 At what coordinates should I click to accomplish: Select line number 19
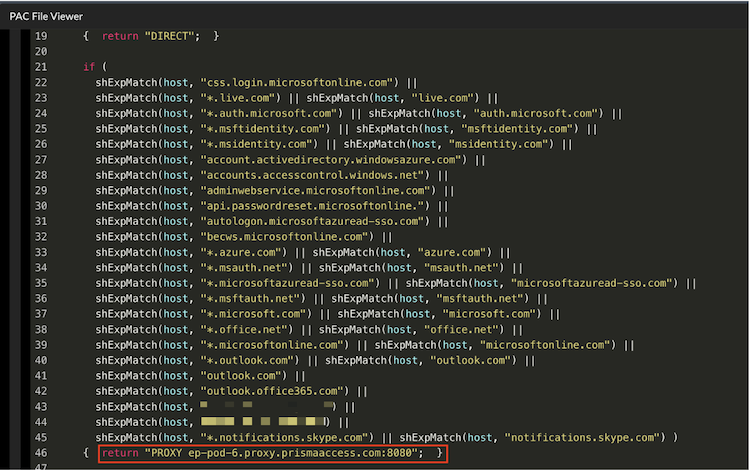point(41,36)
